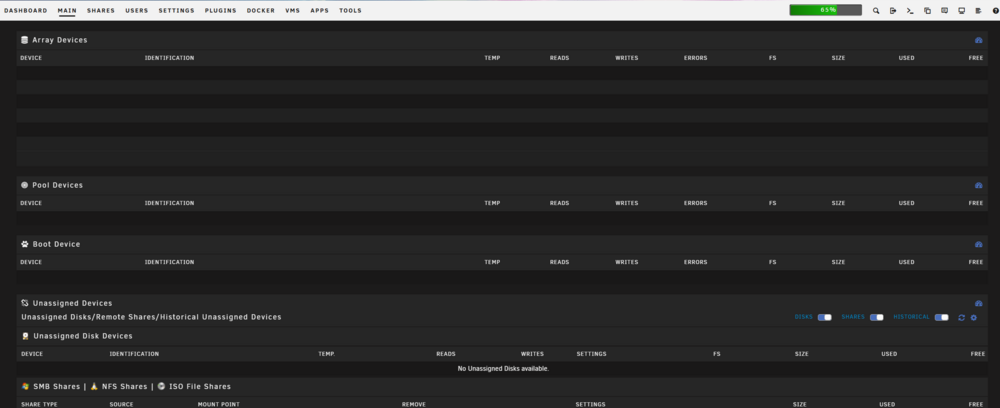The image size is (1000, 408).
Task: Click FREE column header in Pool Devices
Action: tap(976, 203)
